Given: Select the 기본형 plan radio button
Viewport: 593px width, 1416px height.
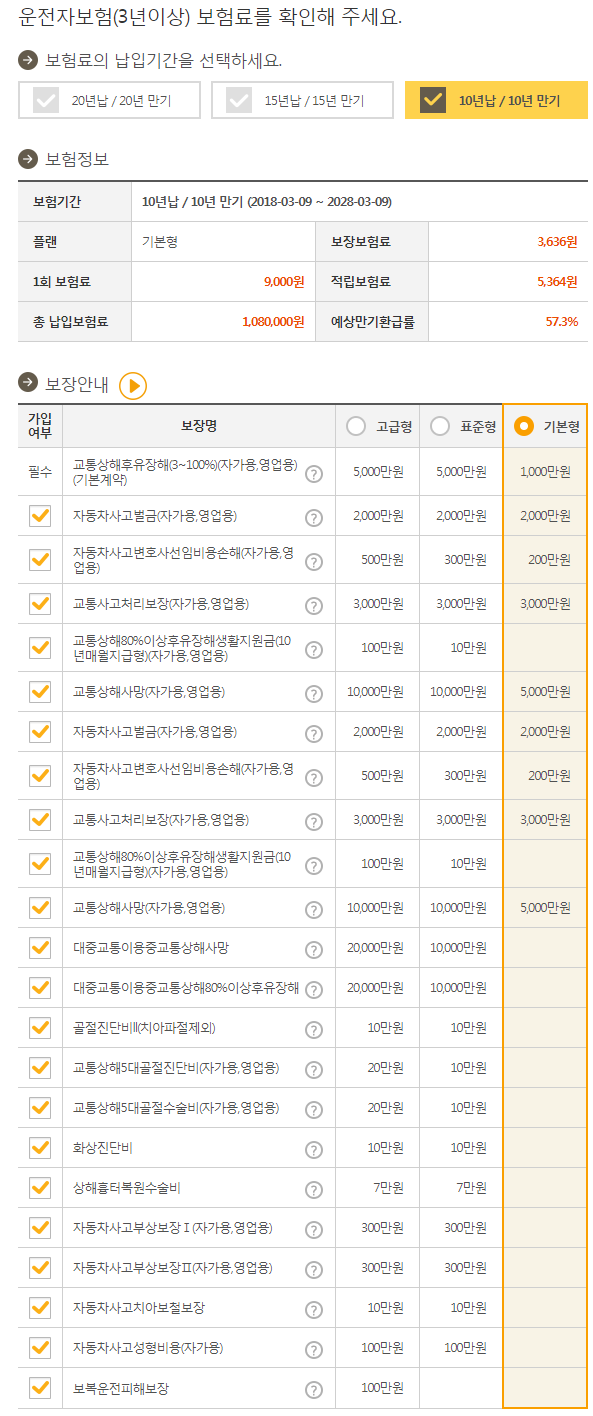Looking at the screenshot, I should coord(523,427).
